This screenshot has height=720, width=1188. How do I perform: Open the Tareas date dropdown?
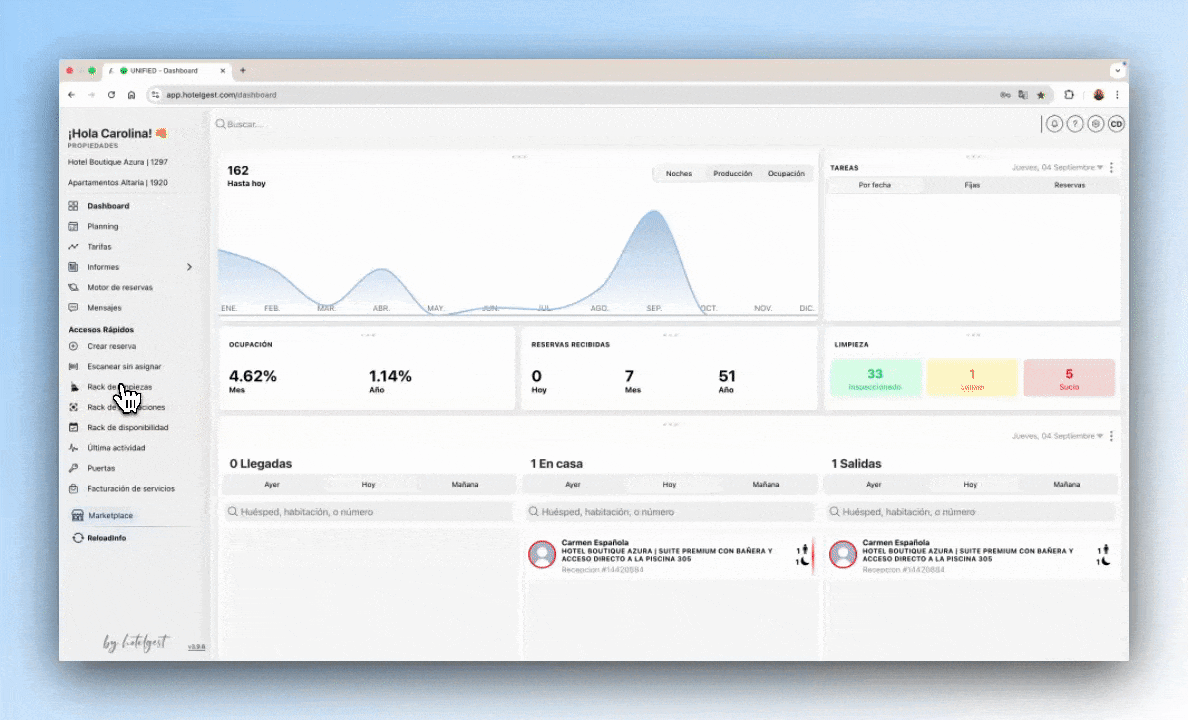point(1058,167)
